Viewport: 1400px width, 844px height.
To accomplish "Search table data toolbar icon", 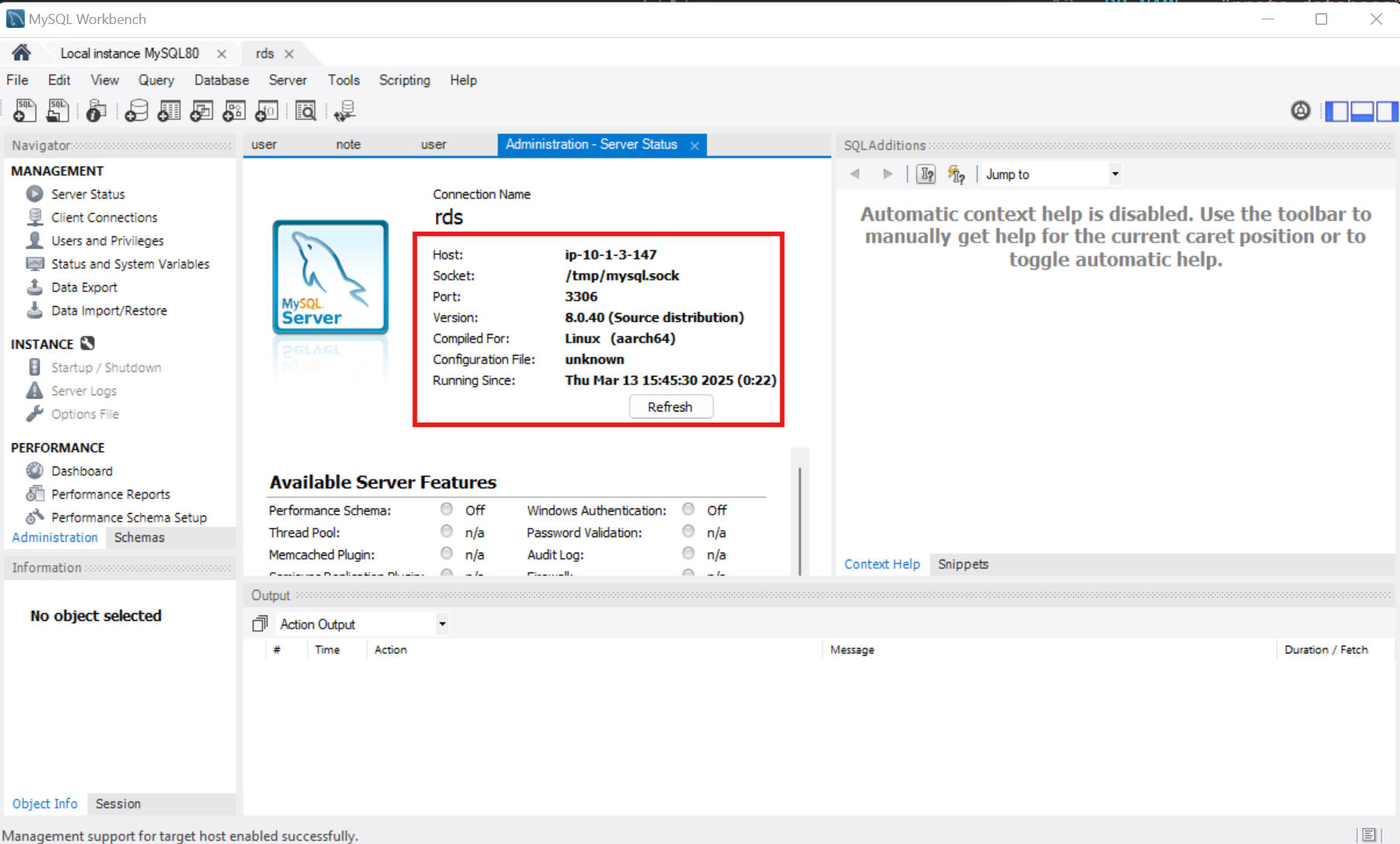I will (x=306, y=111).
